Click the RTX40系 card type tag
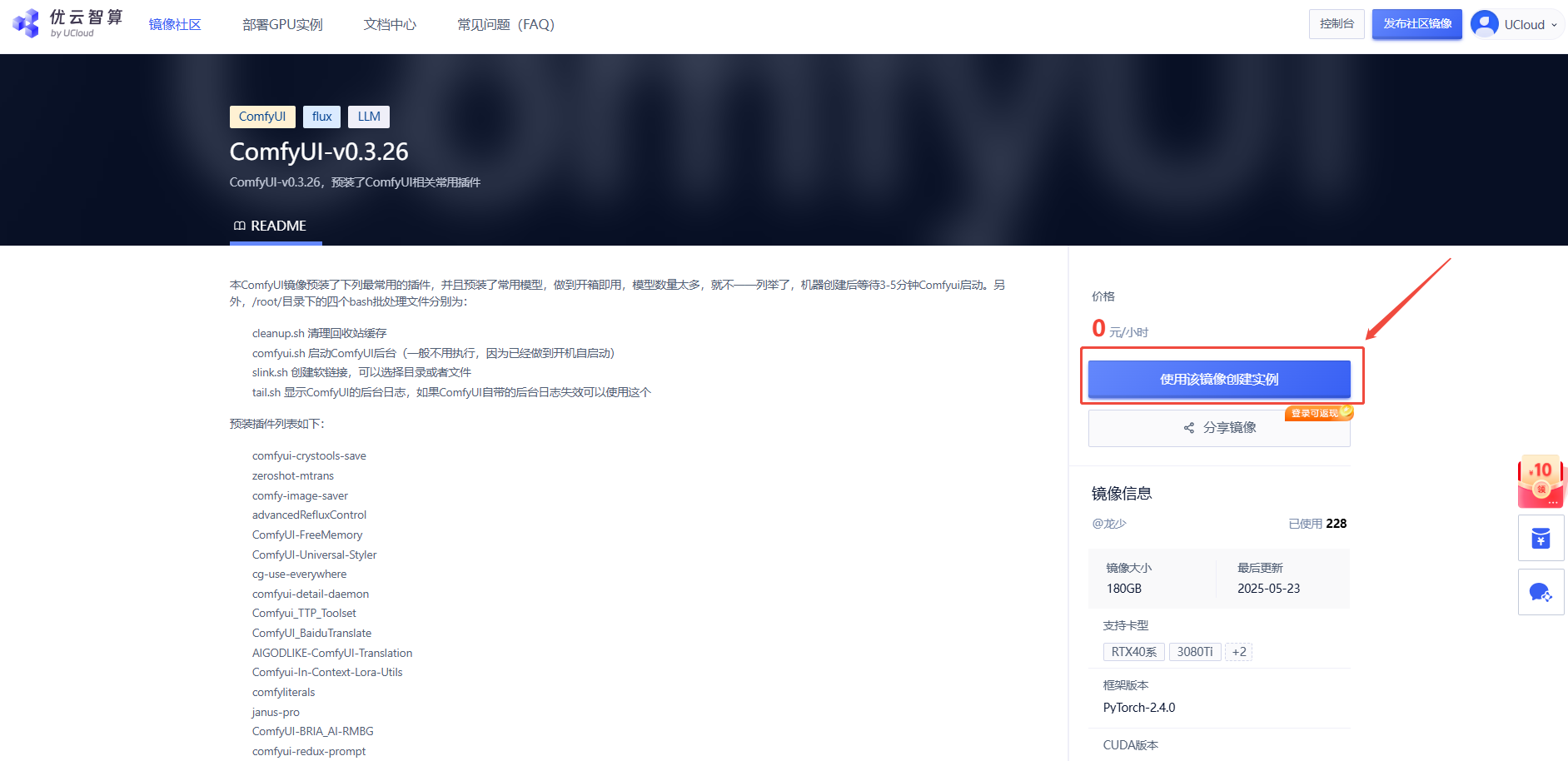This screenshot has height=761, width=1568. click(1134, 652)
